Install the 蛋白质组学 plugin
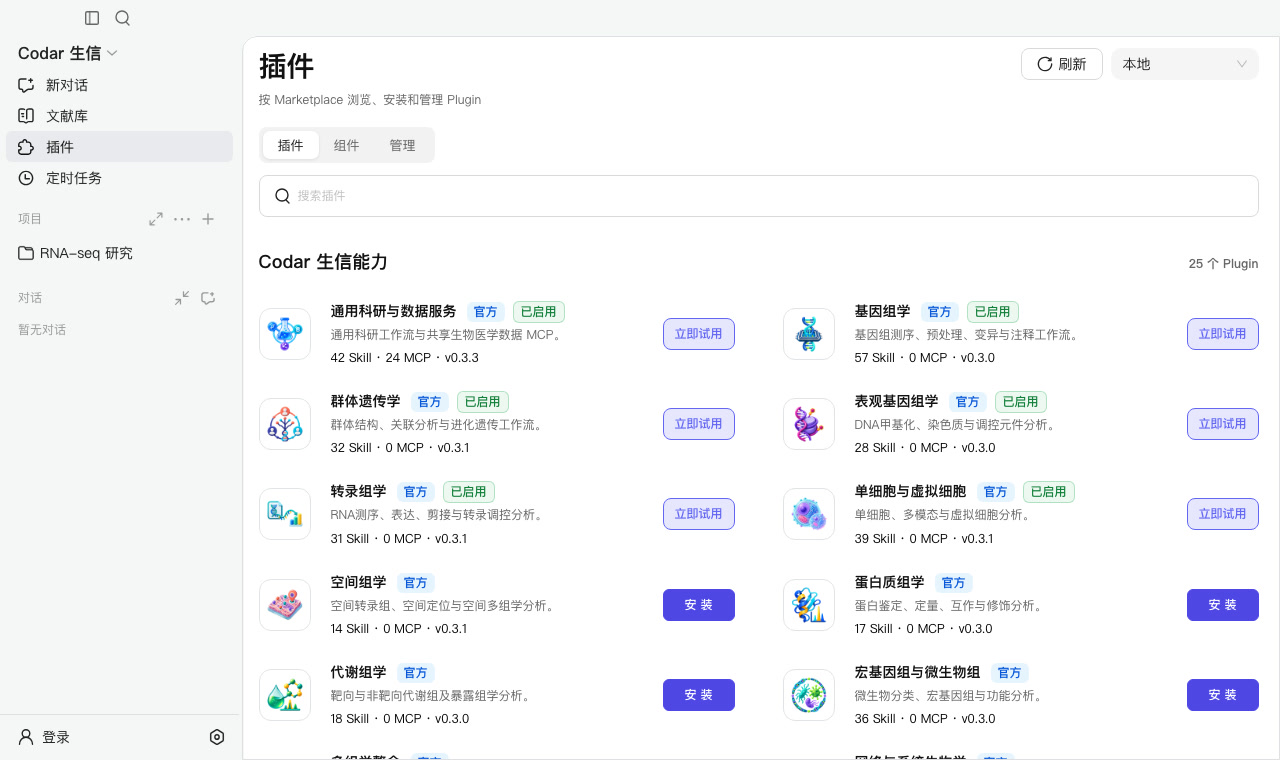The image size is (1280, 760). point(1223,605)
